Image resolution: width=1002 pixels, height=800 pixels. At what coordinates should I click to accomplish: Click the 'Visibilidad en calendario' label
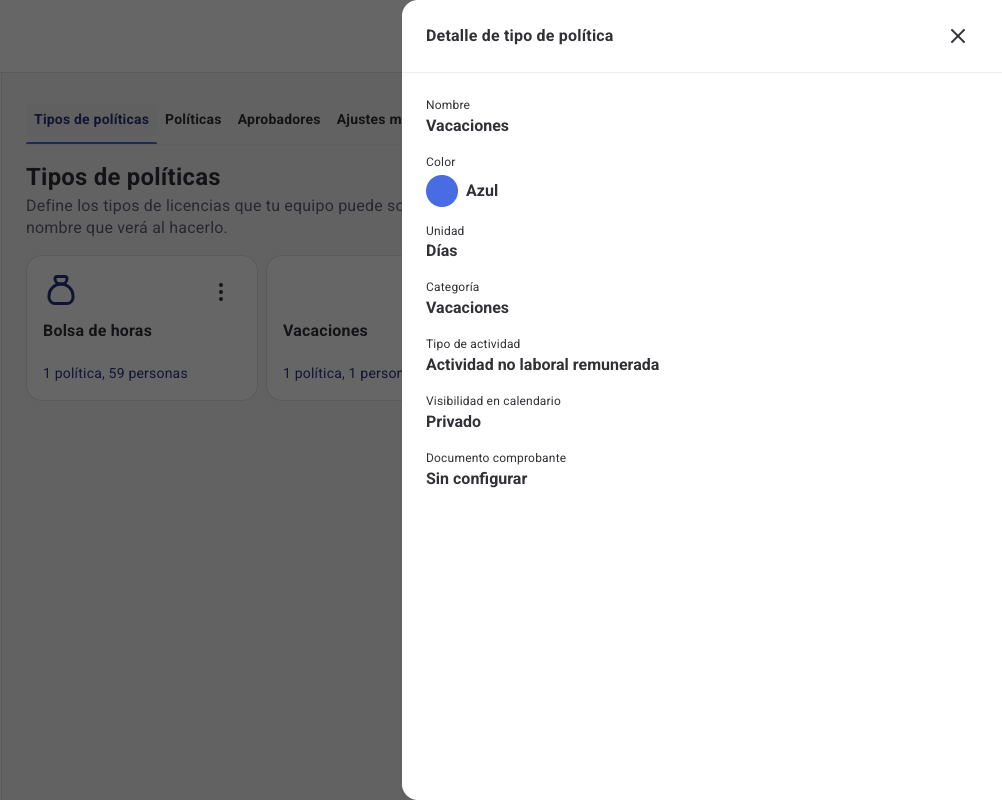coord(493,401)
